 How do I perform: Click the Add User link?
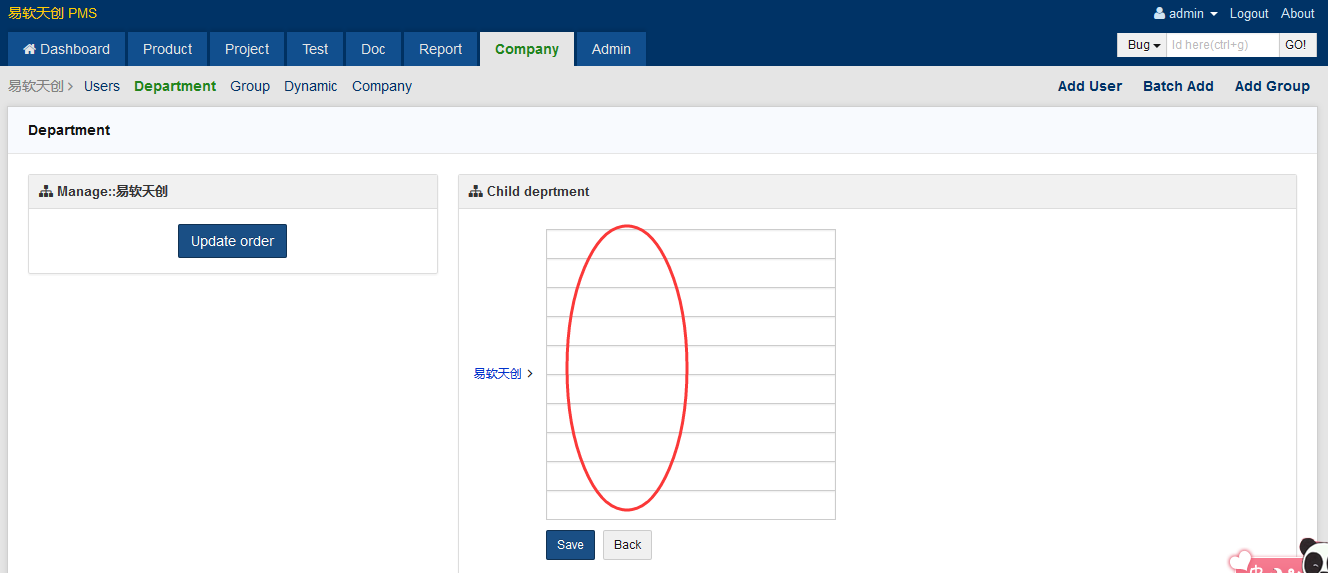coord(1089,86)
